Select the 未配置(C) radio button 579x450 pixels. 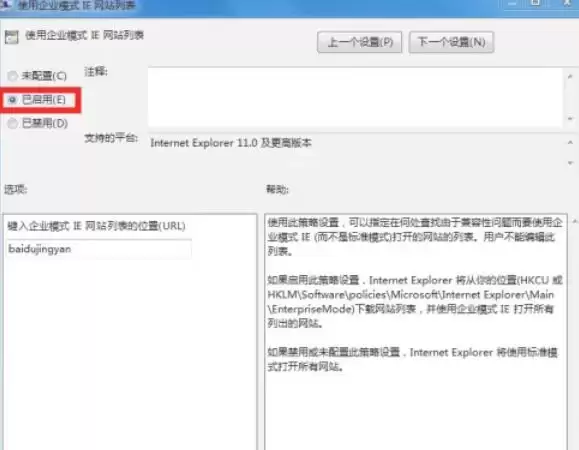pyautogui.click(x=13, y=76)
